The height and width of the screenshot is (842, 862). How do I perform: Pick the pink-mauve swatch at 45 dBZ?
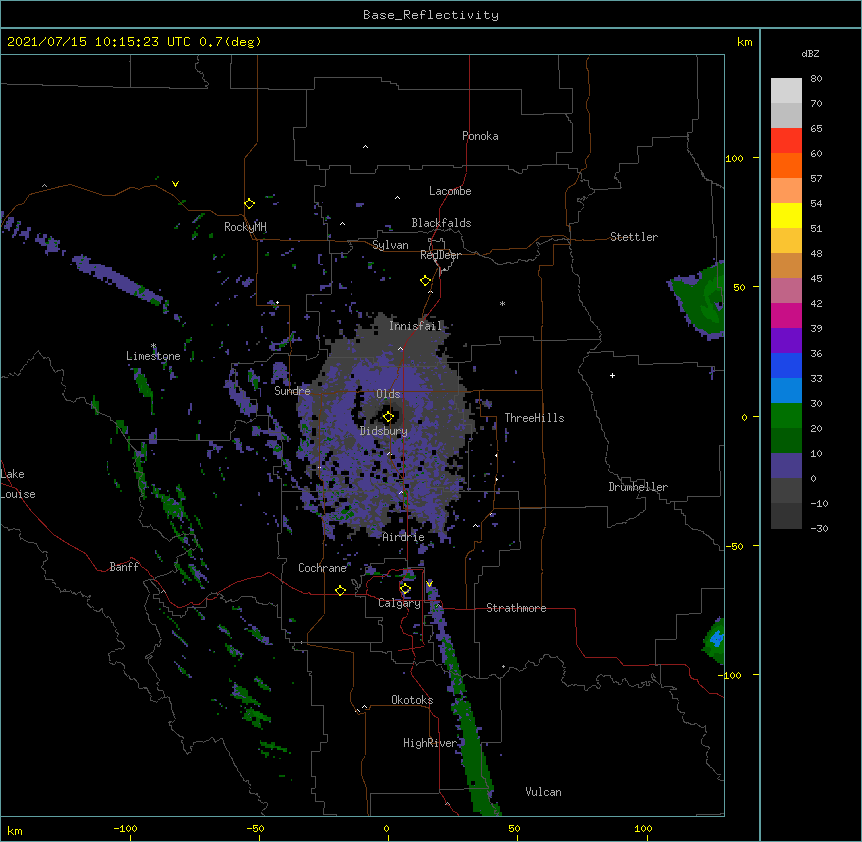[x=786, y=291]
